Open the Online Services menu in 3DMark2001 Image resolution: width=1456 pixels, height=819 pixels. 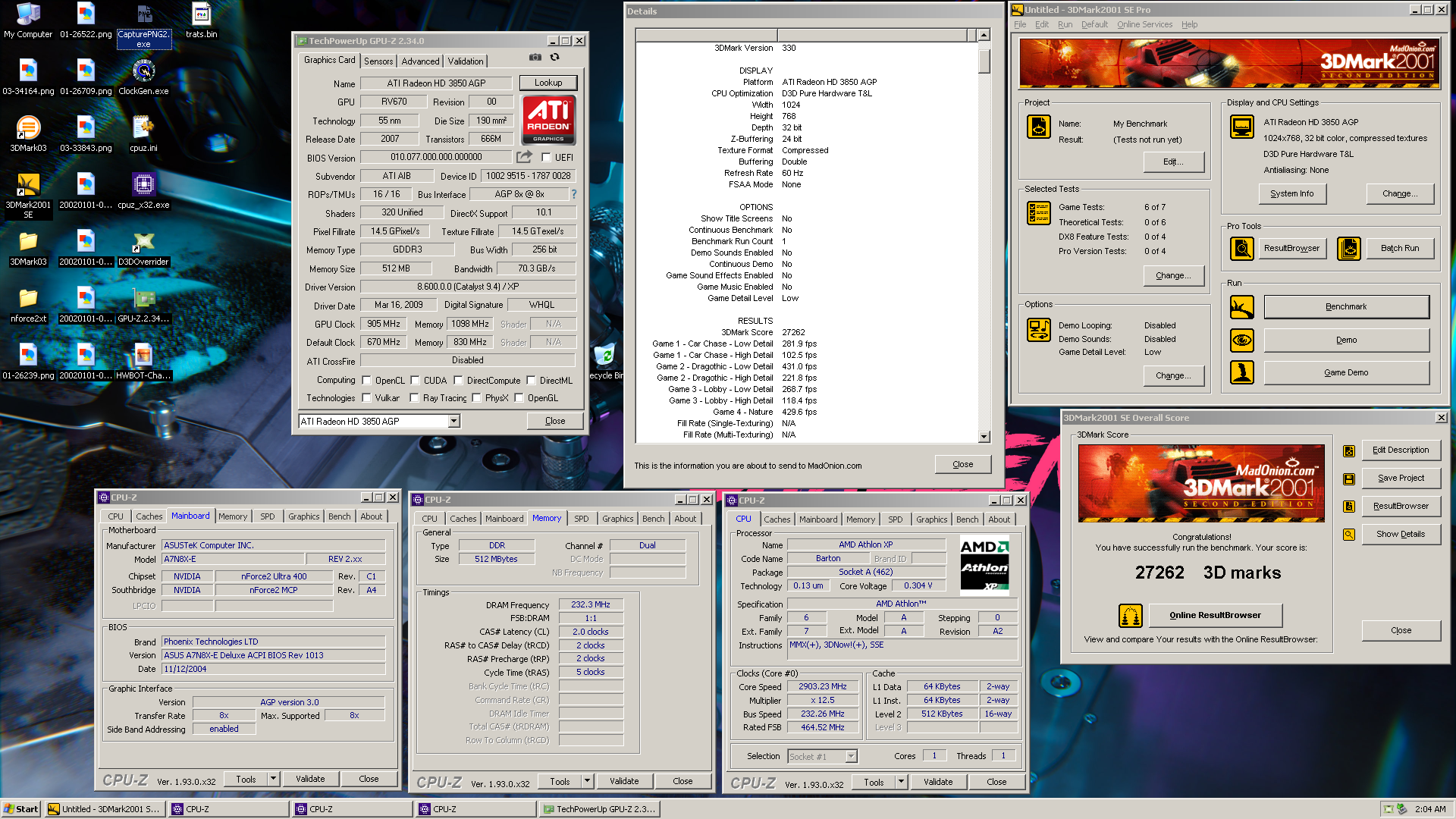point(1144,24)
